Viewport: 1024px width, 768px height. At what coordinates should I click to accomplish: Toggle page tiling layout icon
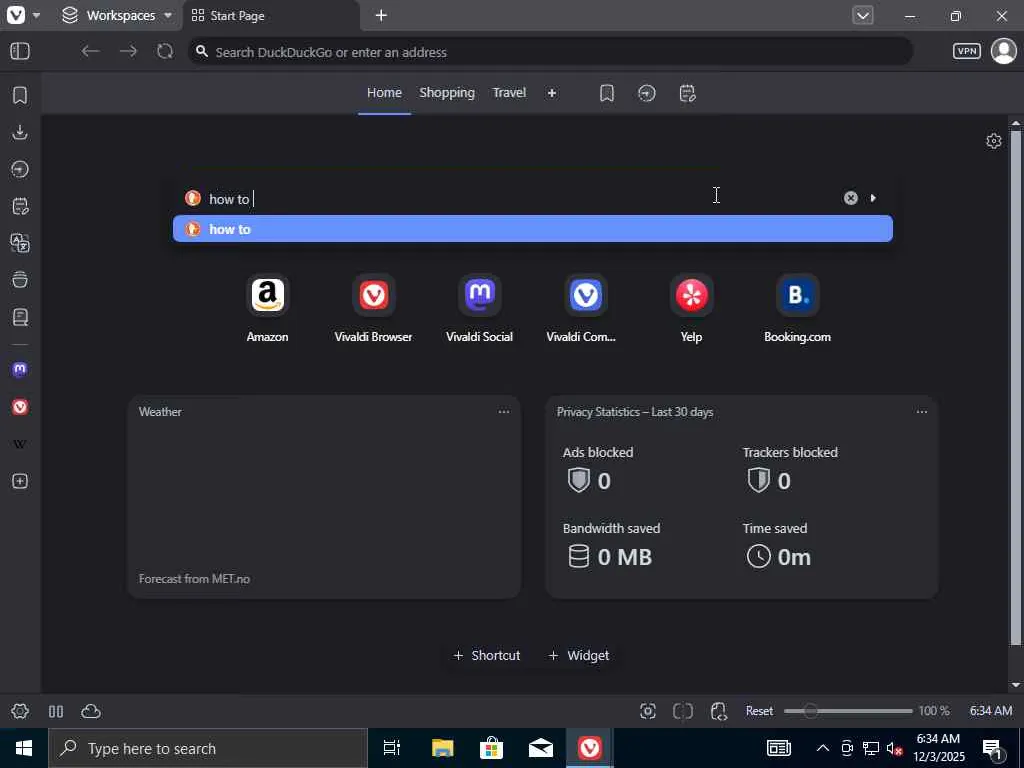(x=683, y=711)
